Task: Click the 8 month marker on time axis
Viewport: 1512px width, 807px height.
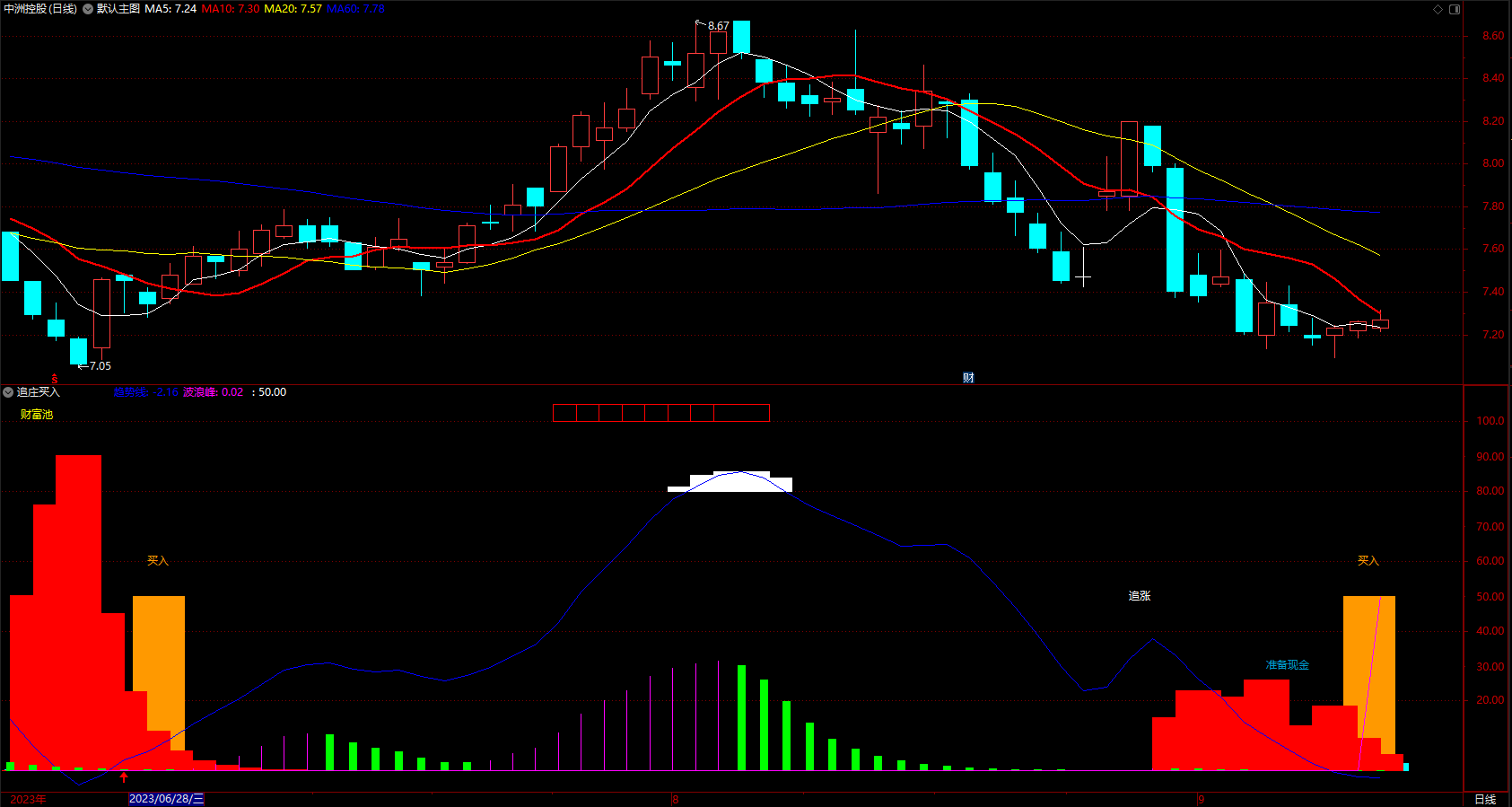Action: click(675, 799)
